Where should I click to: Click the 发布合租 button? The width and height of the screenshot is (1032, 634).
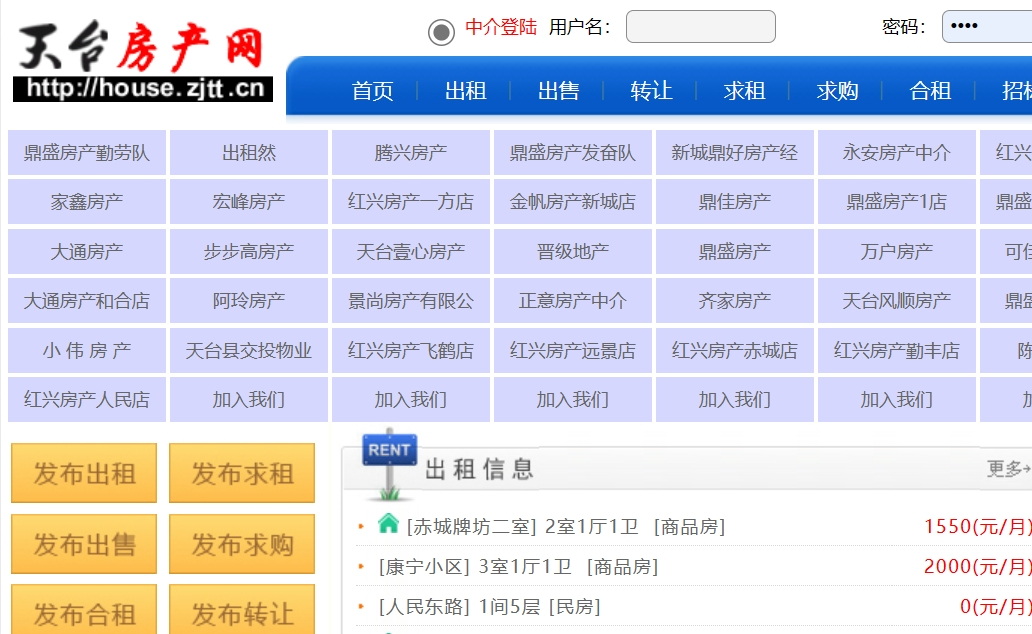click(84, 610)
